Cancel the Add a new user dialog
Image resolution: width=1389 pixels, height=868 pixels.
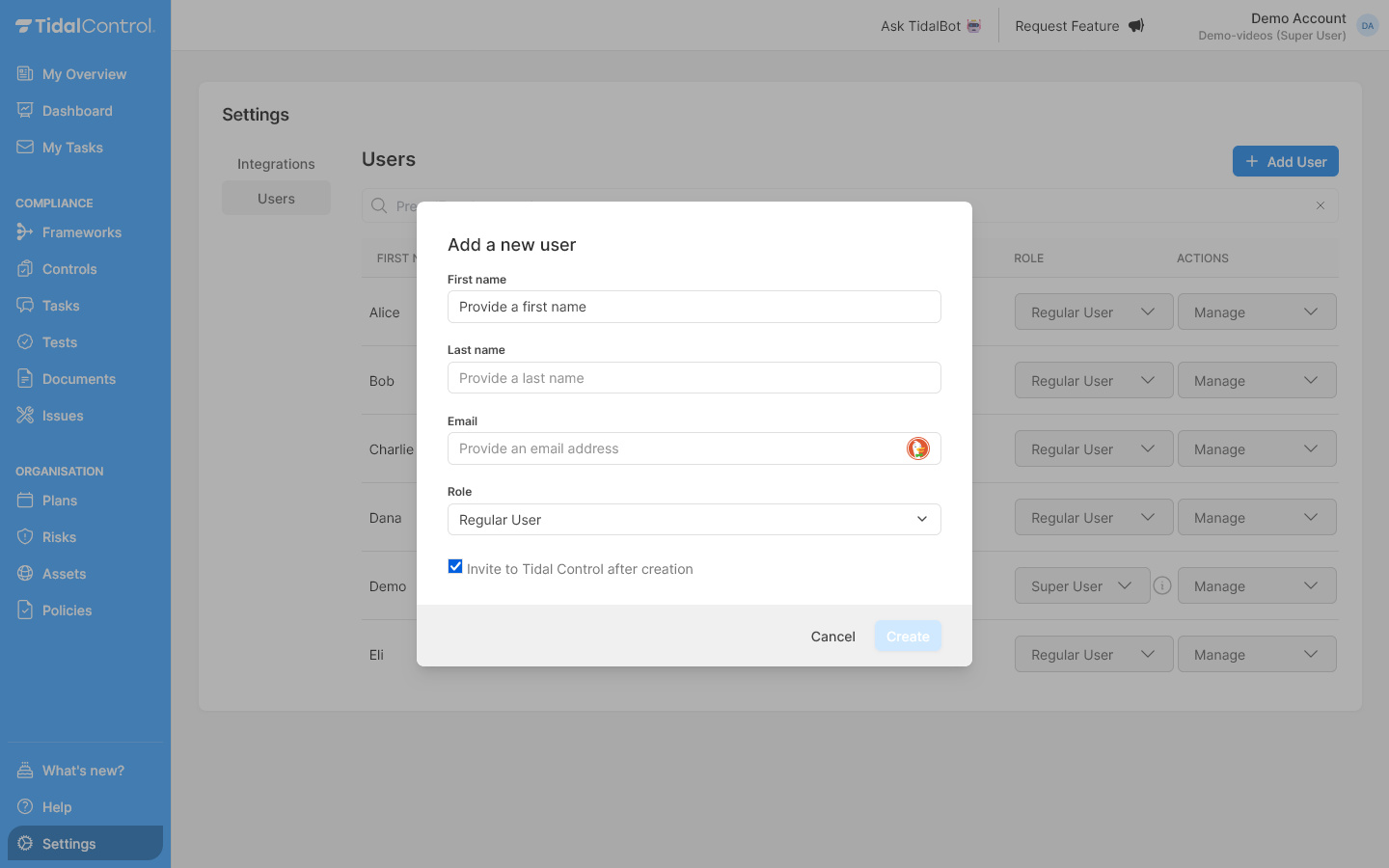(832, 636)
